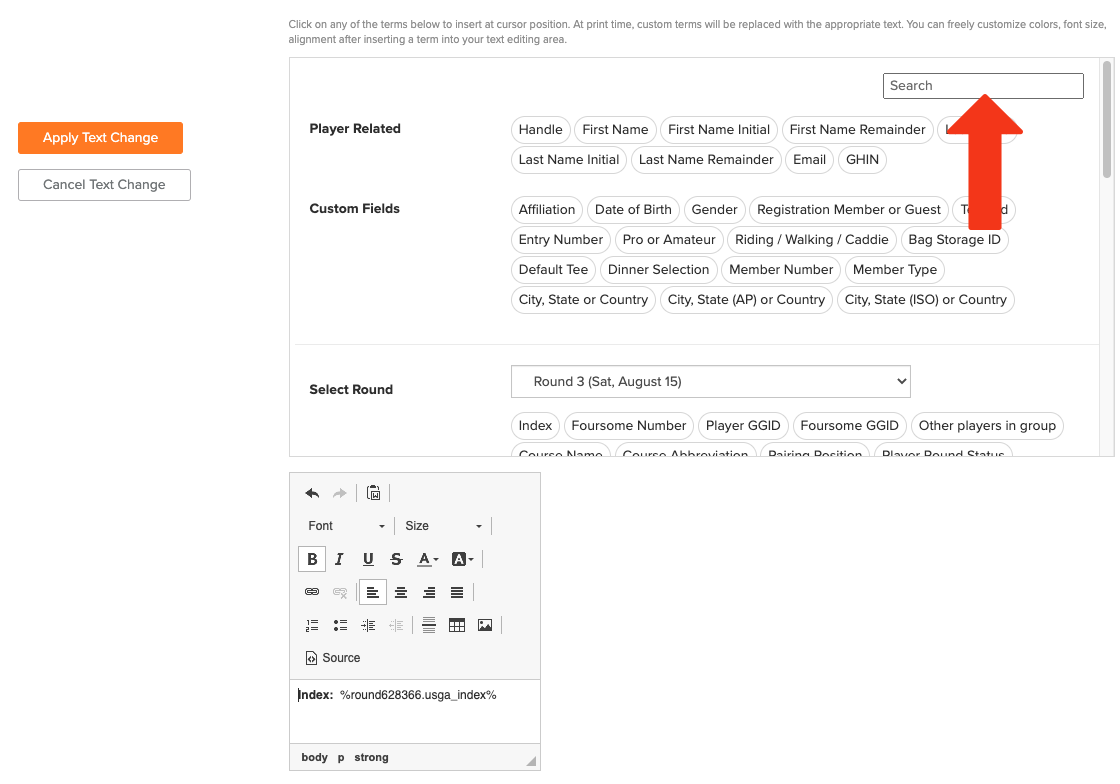Select justify alignment button
This screenshot has width=1120, height=784.
(x=457, y=592)
